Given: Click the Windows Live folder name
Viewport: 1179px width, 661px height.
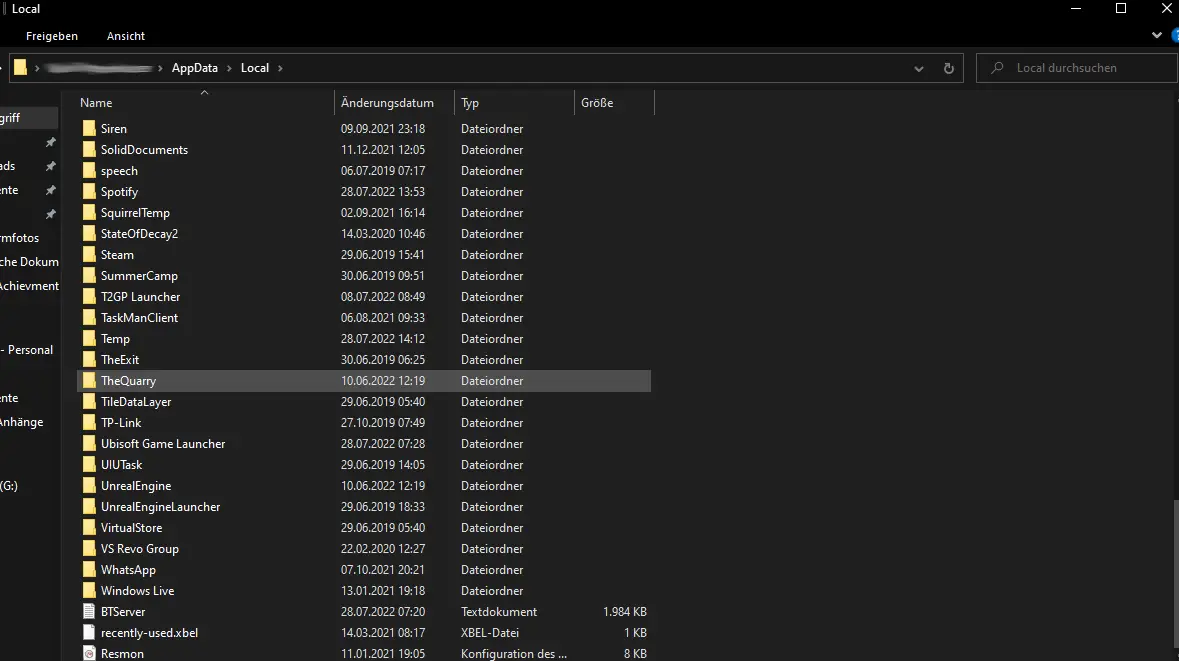Looking at the screenshot, I should click(x=138, y=591).
